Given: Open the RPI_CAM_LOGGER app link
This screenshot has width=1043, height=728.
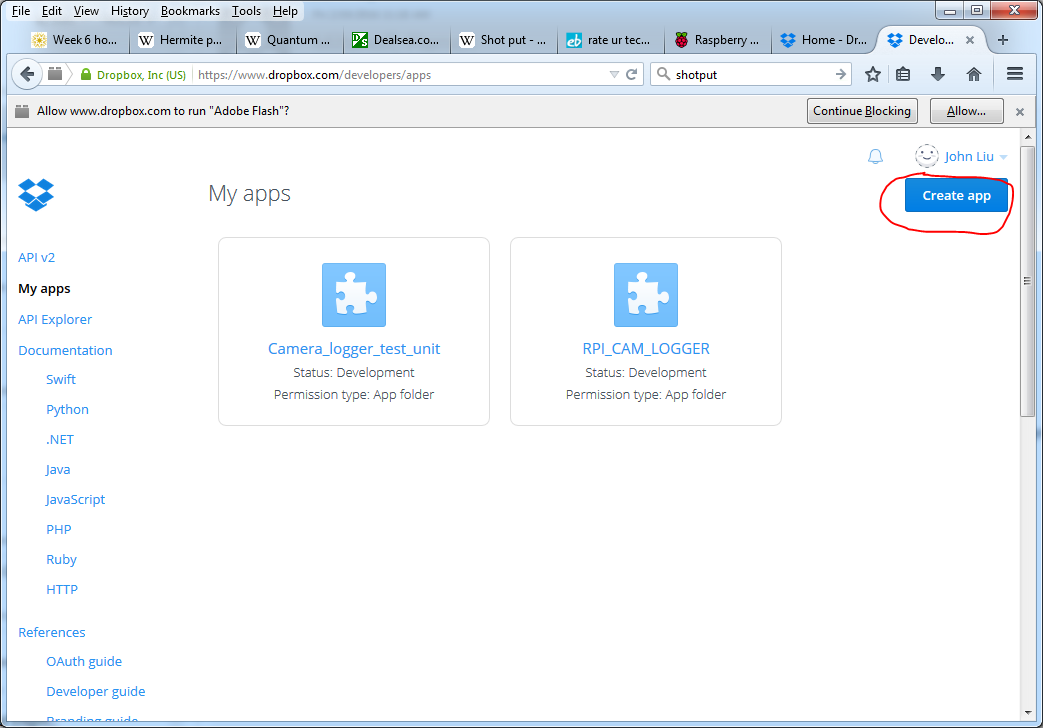Looking at the screenshot, I should (x=646, y=349).
